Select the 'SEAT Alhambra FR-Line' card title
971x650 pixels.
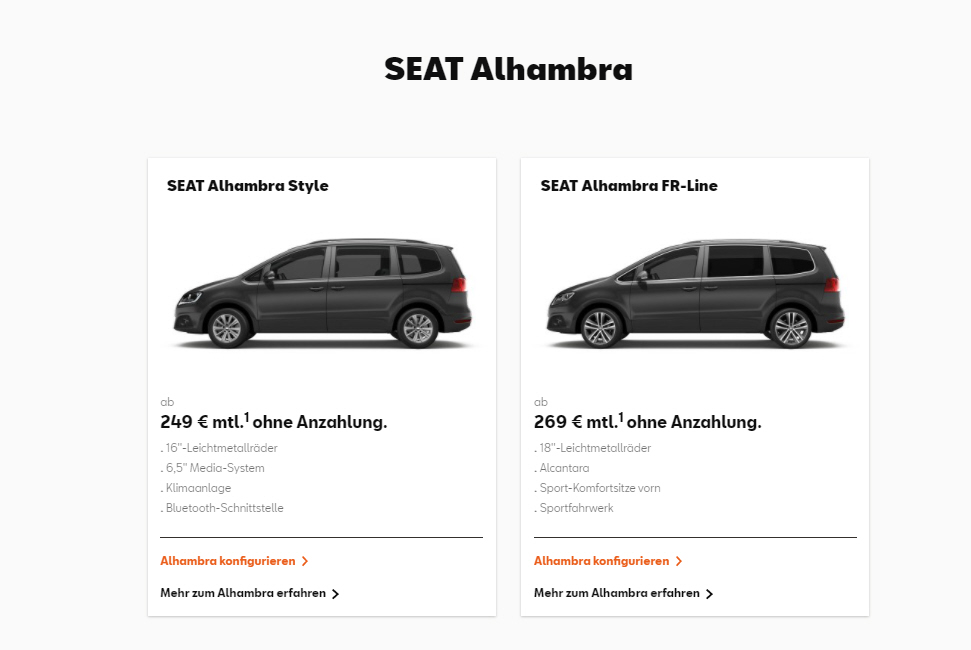(629, 186)
